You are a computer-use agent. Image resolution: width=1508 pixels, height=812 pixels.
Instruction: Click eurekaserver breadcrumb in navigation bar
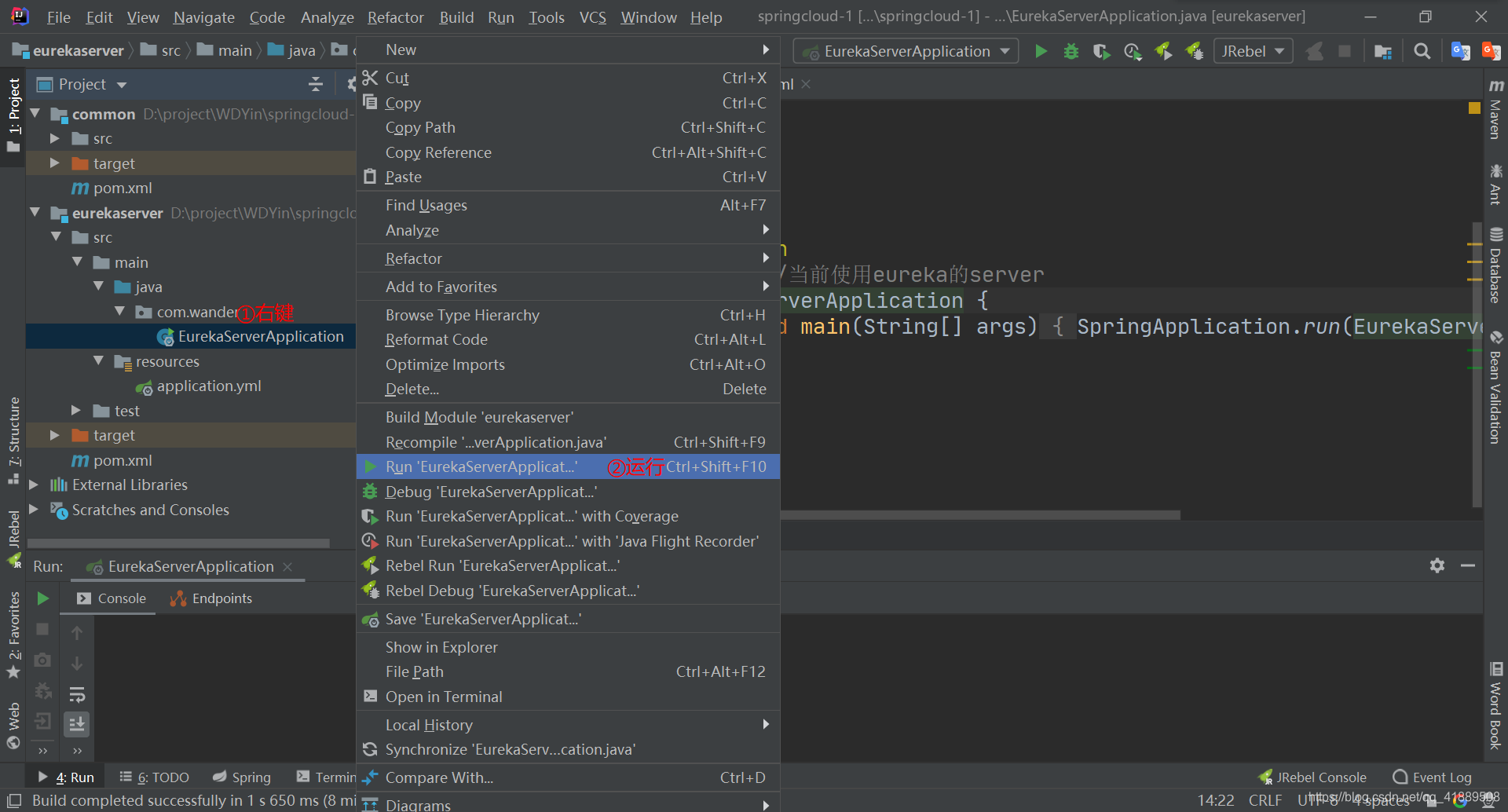(x=69, y=51)
